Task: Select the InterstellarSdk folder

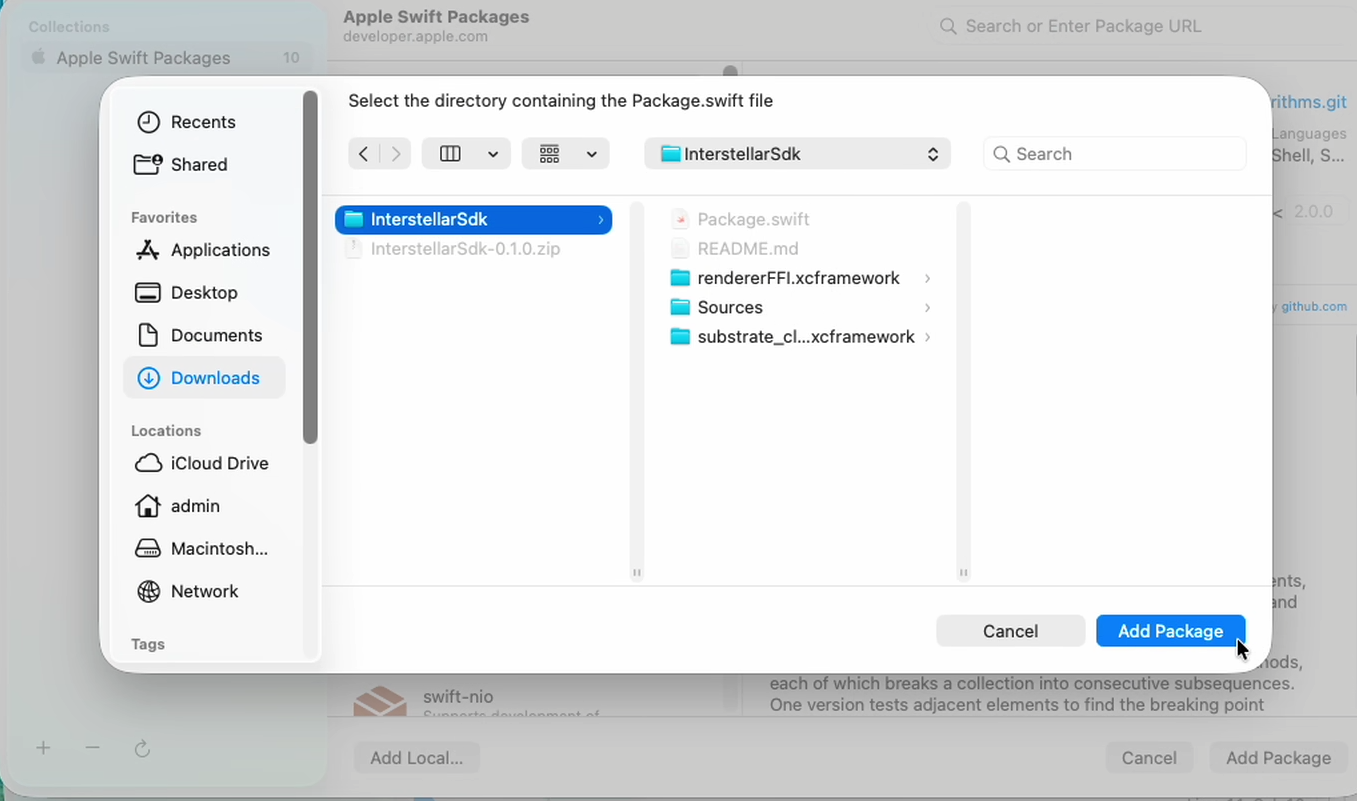Action: (473, 219)
